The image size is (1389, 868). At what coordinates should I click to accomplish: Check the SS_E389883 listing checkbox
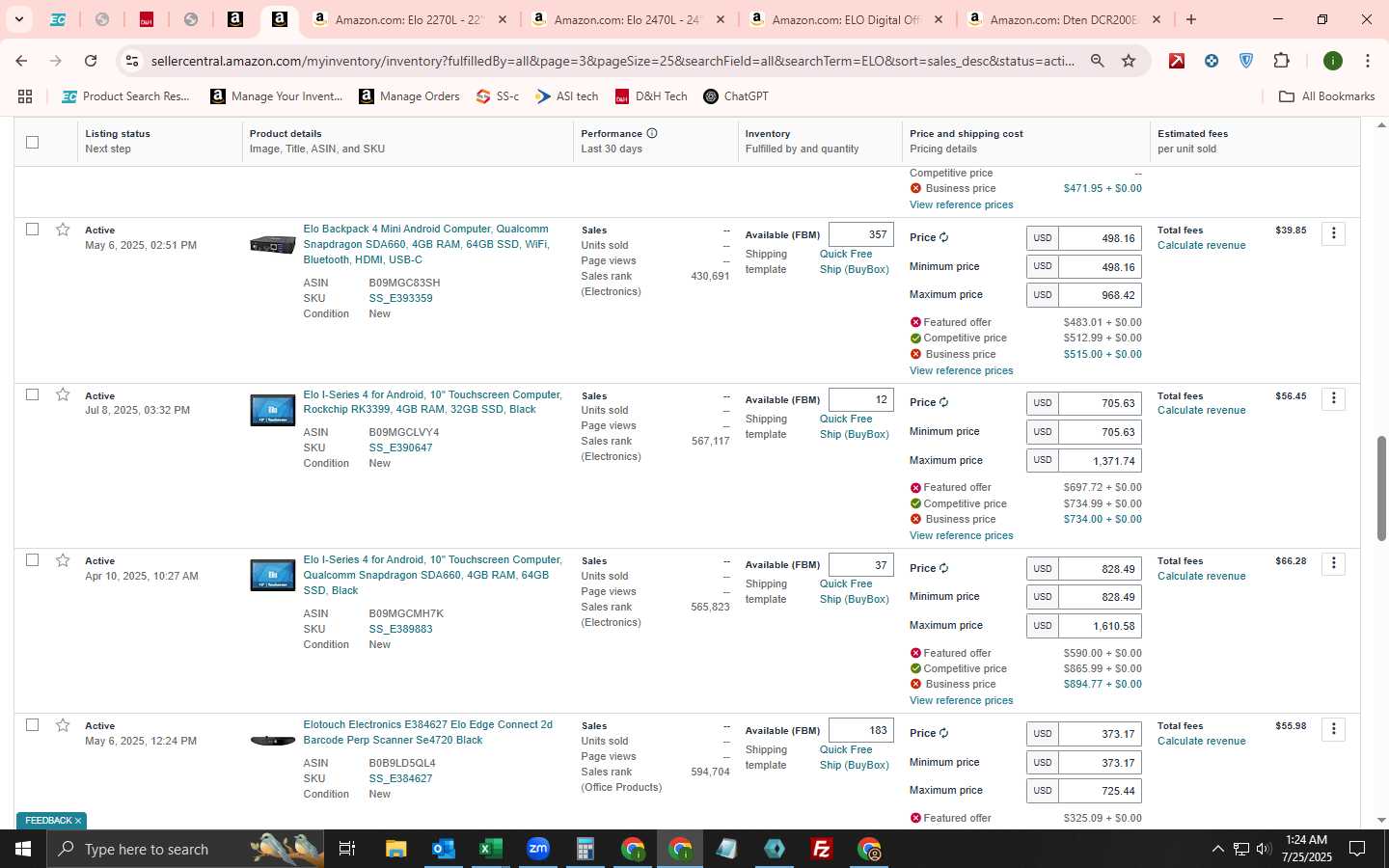coord(32,560)
